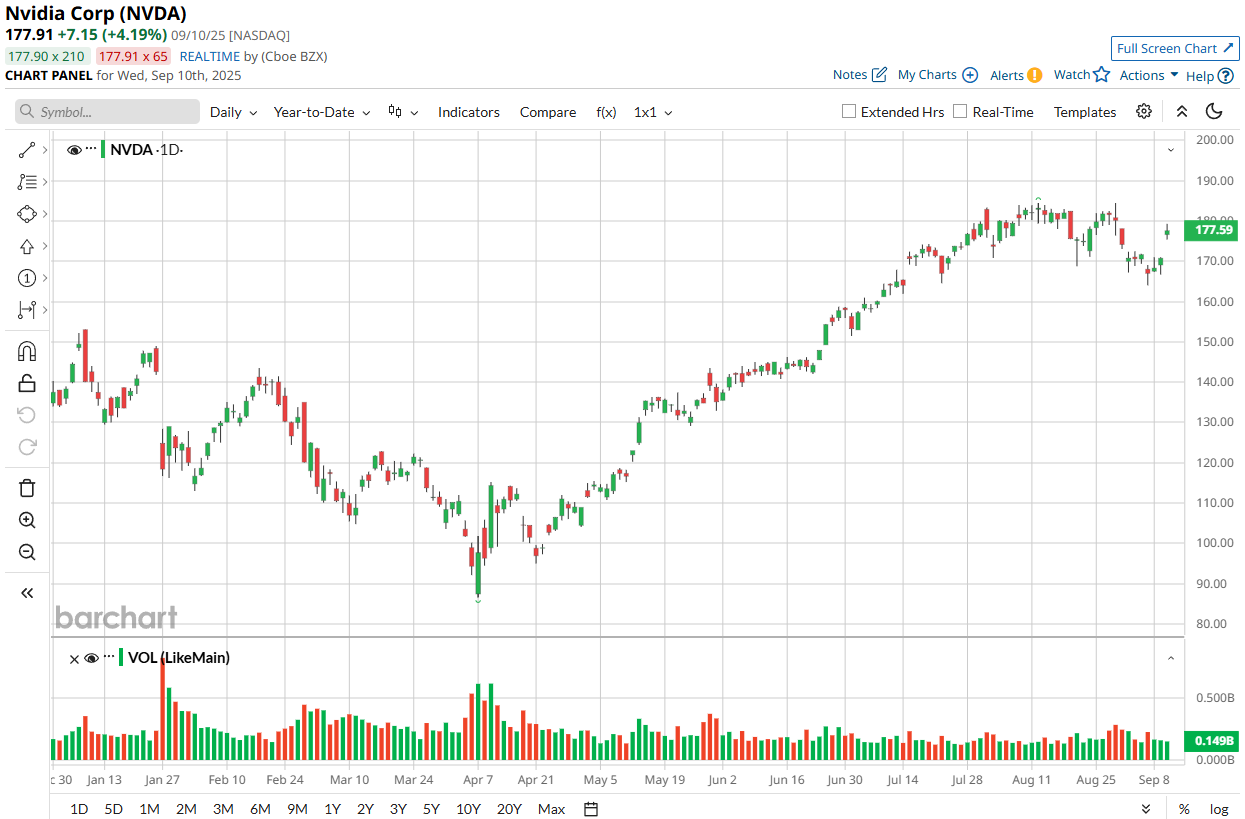Click the REALTIME link
This screenshot has height=819, width=1245.
point(210,56)
